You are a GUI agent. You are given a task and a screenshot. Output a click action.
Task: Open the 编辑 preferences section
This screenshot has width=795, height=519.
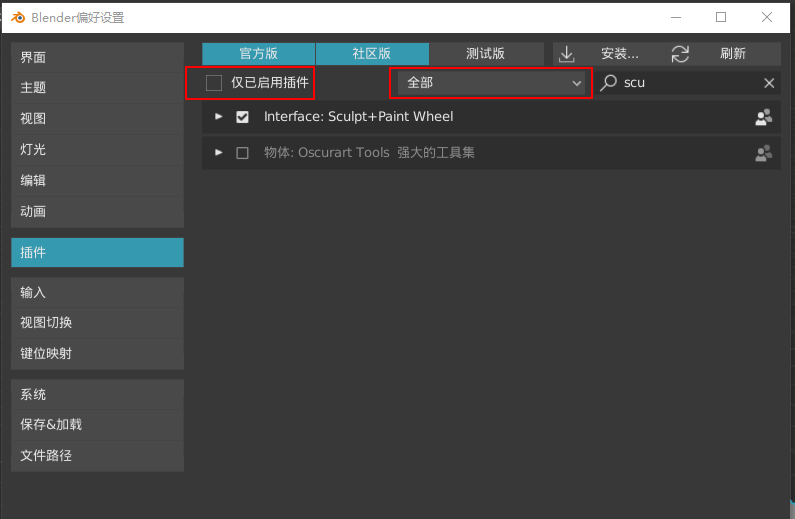point(97,180)
